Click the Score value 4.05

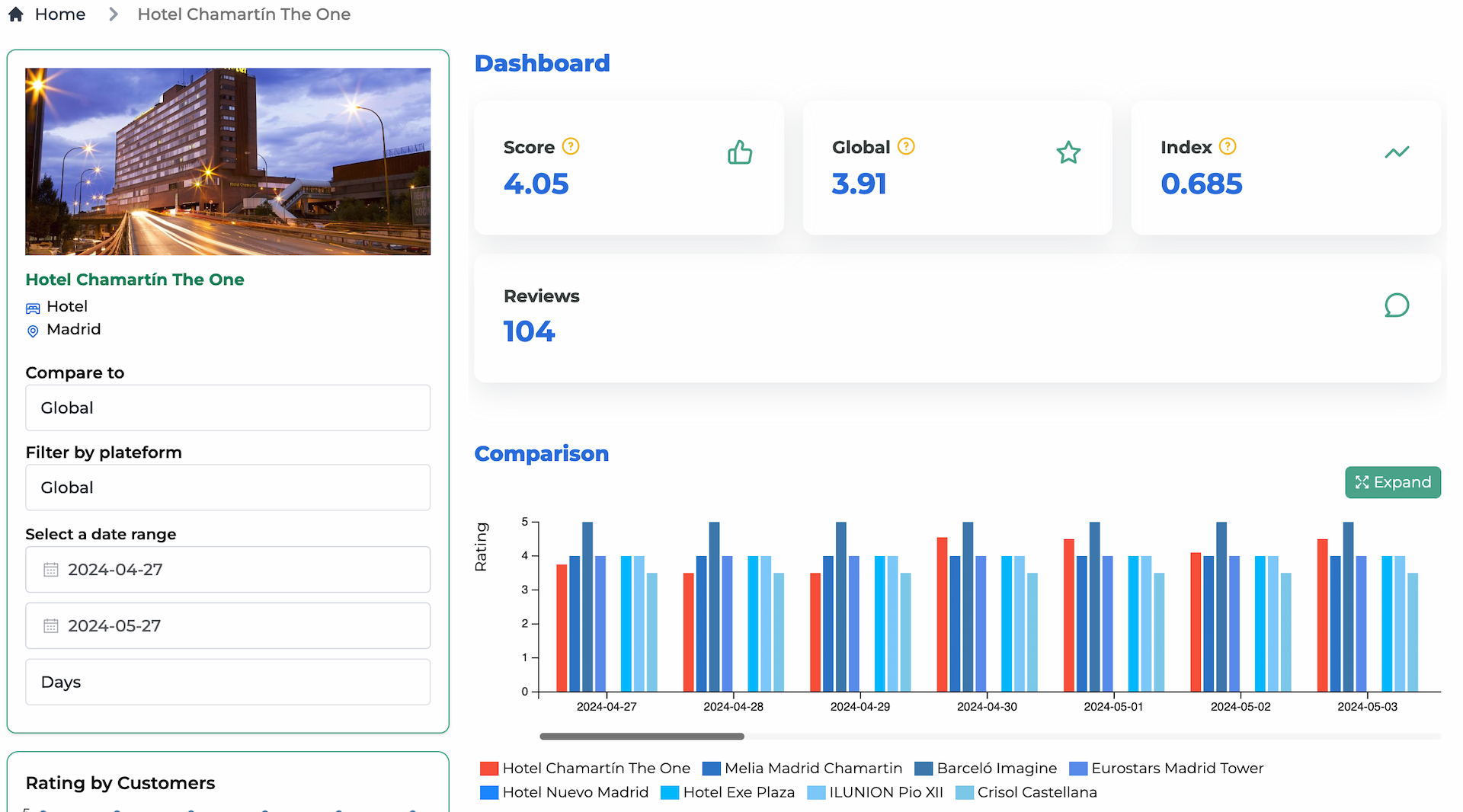[x=536, y=184]
